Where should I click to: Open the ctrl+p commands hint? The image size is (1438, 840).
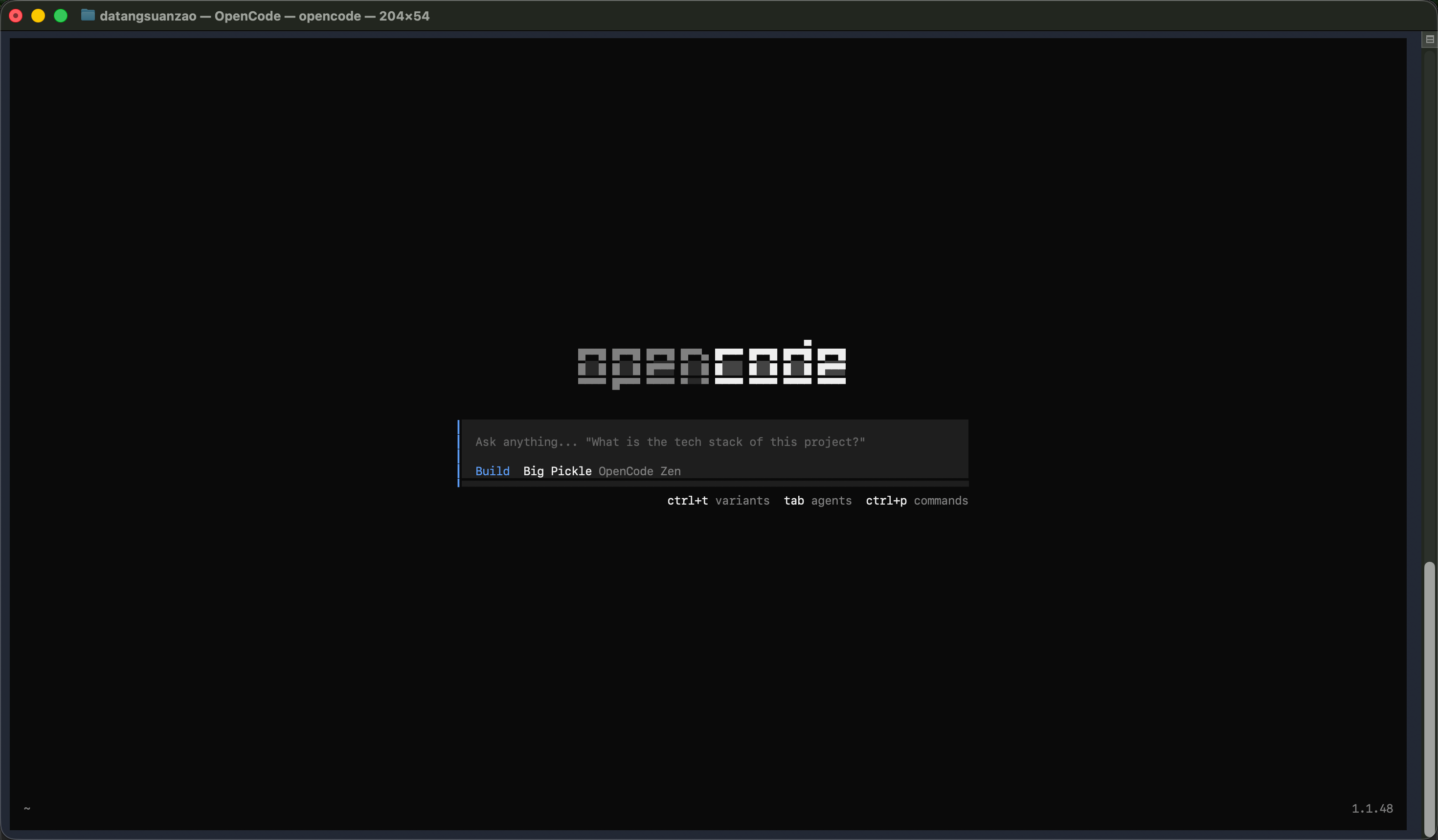click(x=917, y=501)
